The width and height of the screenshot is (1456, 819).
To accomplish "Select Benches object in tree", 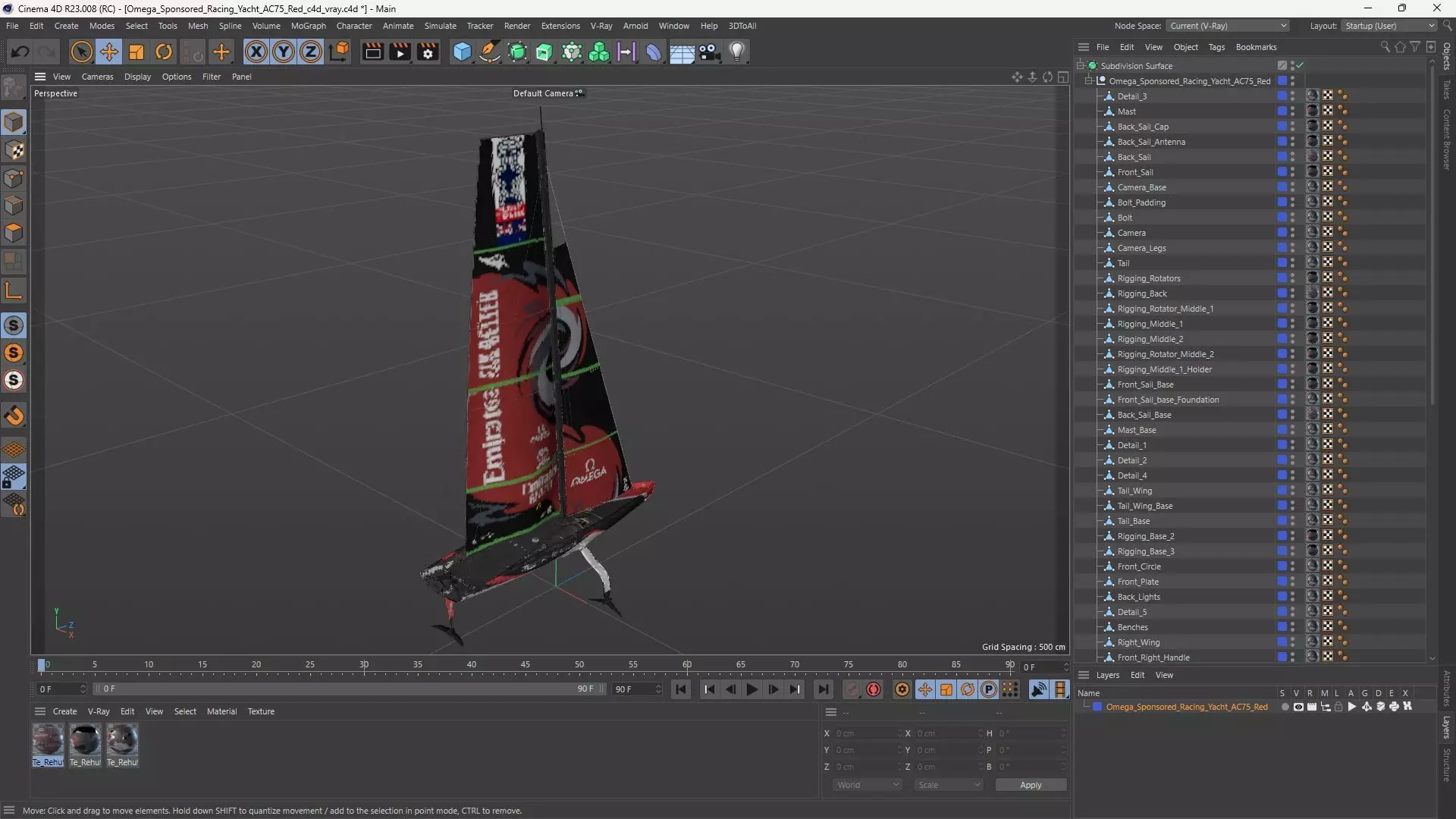I will (1132, 627).
